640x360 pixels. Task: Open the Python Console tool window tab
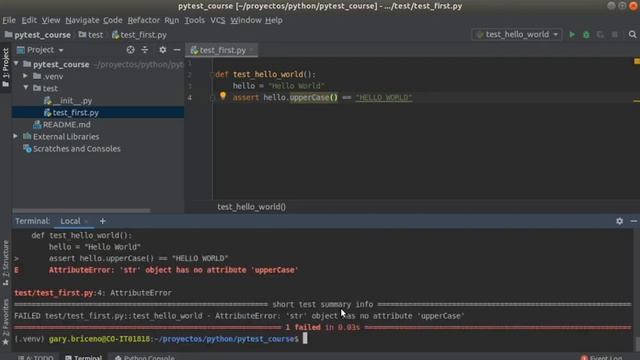coord(145,358)
